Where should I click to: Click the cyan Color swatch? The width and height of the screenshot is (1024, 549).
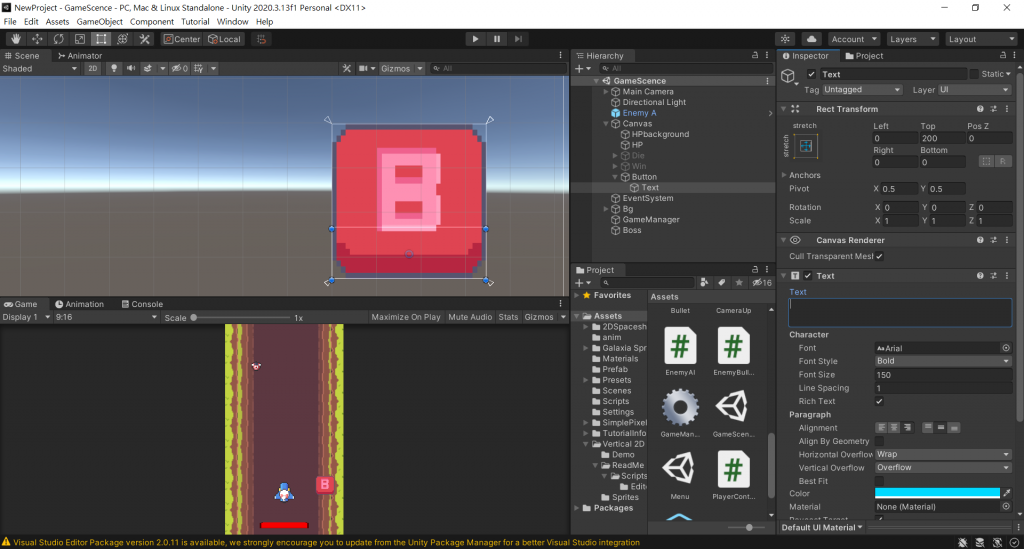click(x=936, y=493)
